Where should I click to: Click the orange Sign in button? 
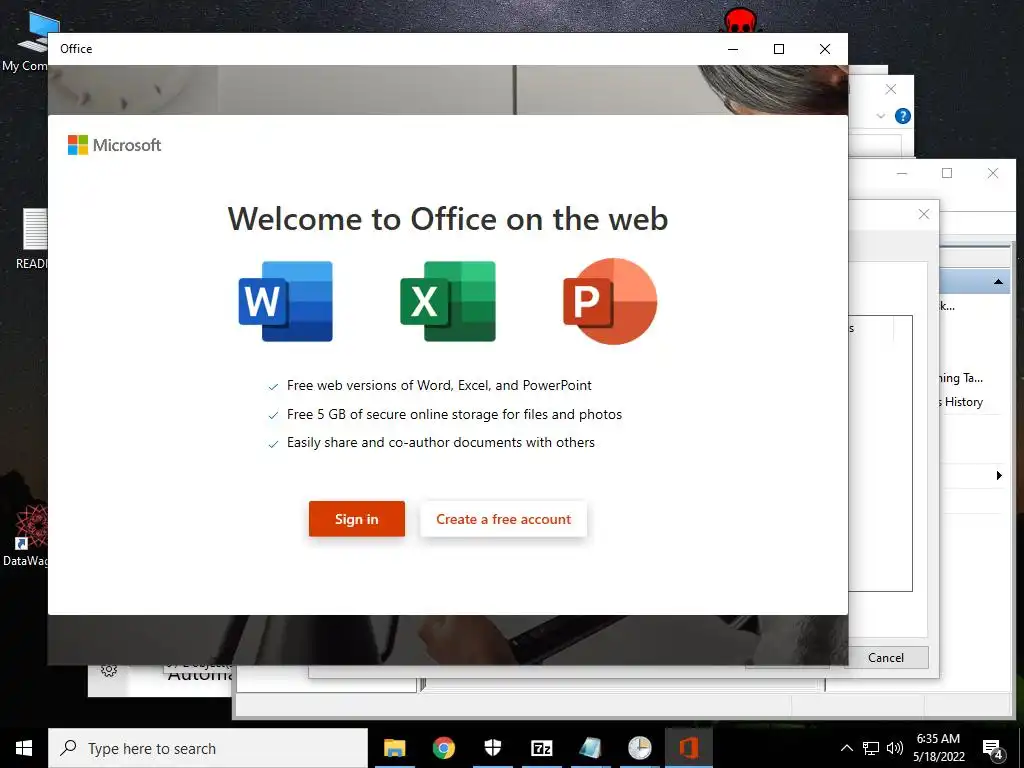pos(357,519)
